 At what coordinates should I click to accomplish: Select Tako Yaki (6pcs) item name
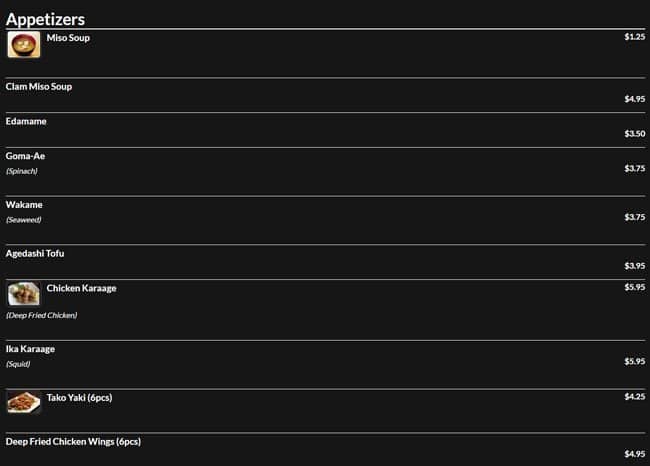(x=79, y=397)
